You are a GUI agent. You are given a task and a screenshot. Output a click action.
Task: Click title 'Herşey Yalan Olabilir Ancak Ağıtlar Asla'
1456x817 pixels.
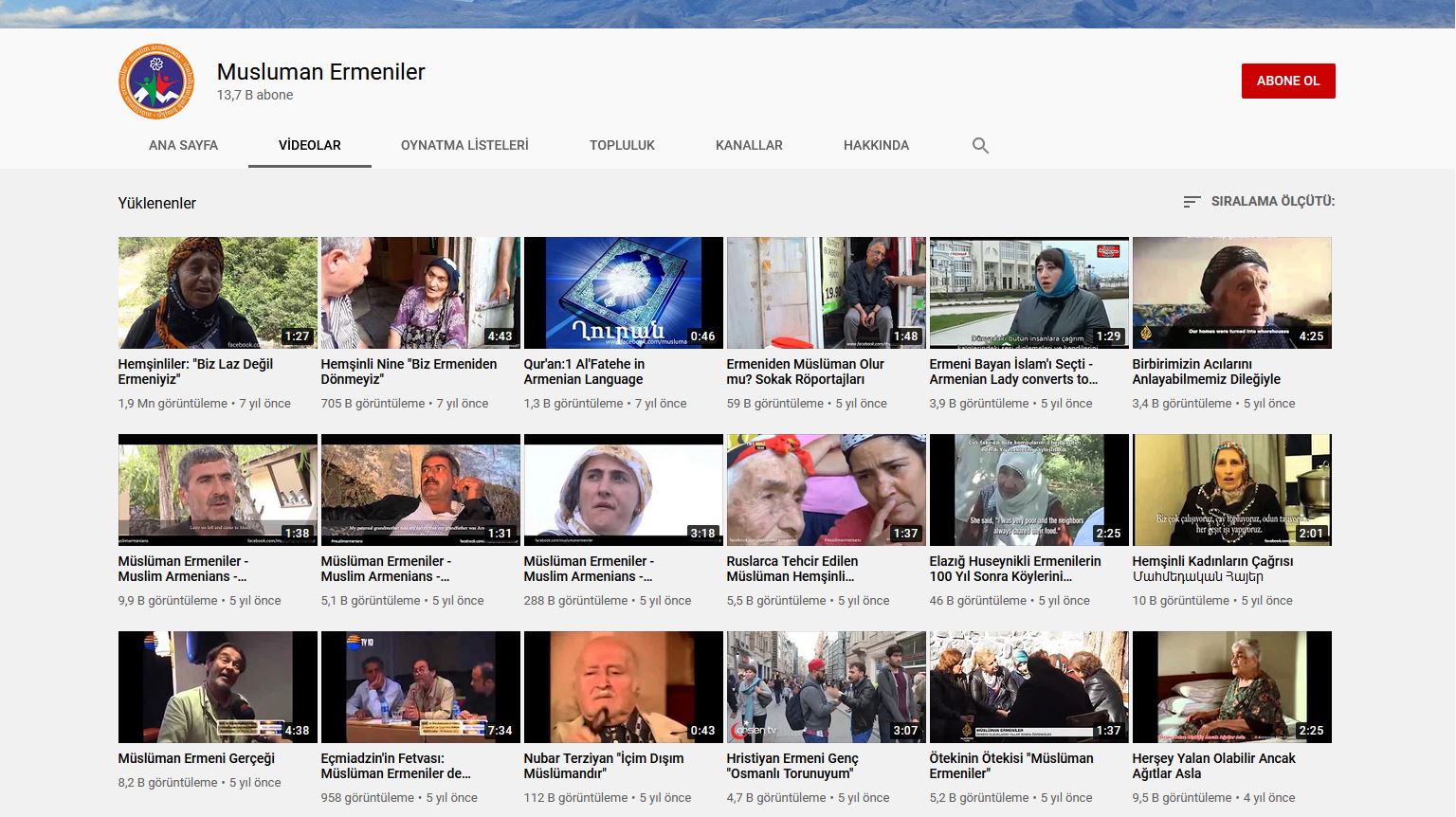click(x=1213, y=766)
